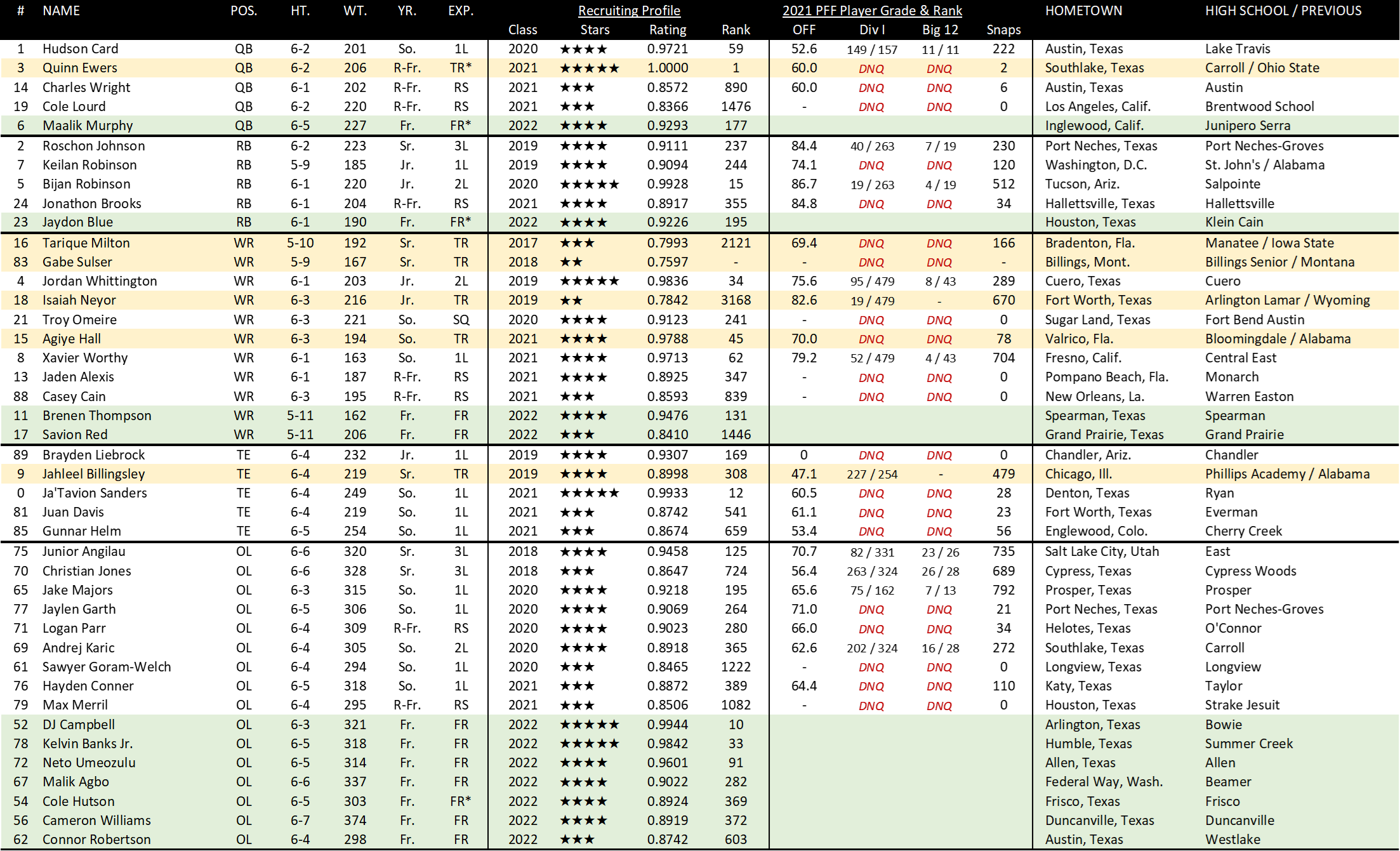Select the Jaydon Blue name cell
The width and height of the screenshot is (1400, 851).
click(x=77, y=222)
